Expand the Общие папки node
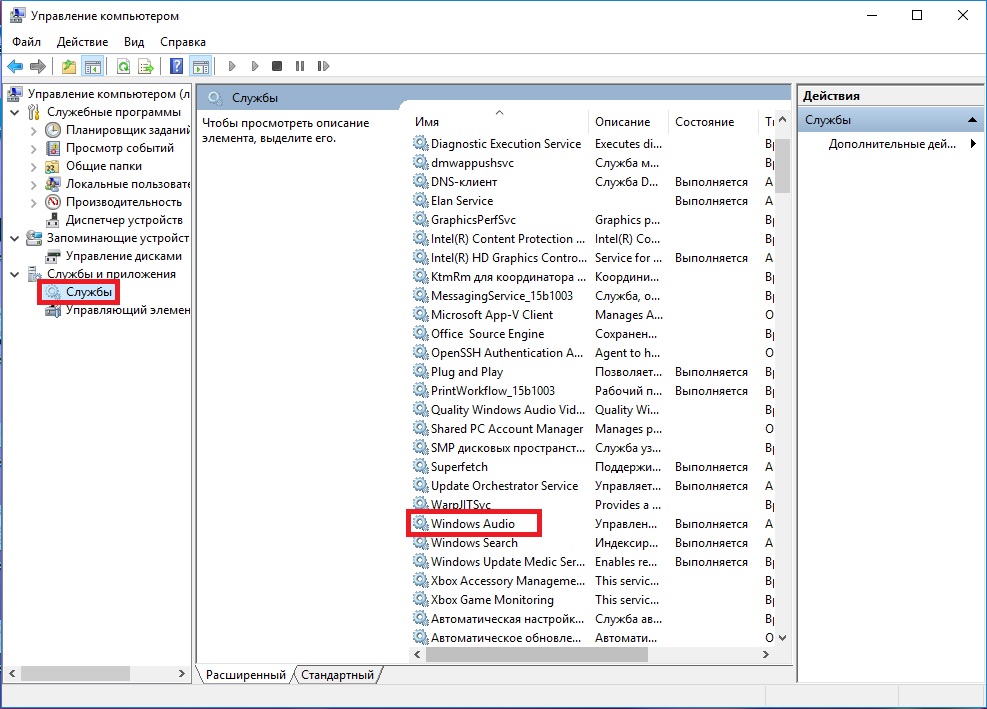Screen dimensions: 987x709 click(x=33, y=167)
